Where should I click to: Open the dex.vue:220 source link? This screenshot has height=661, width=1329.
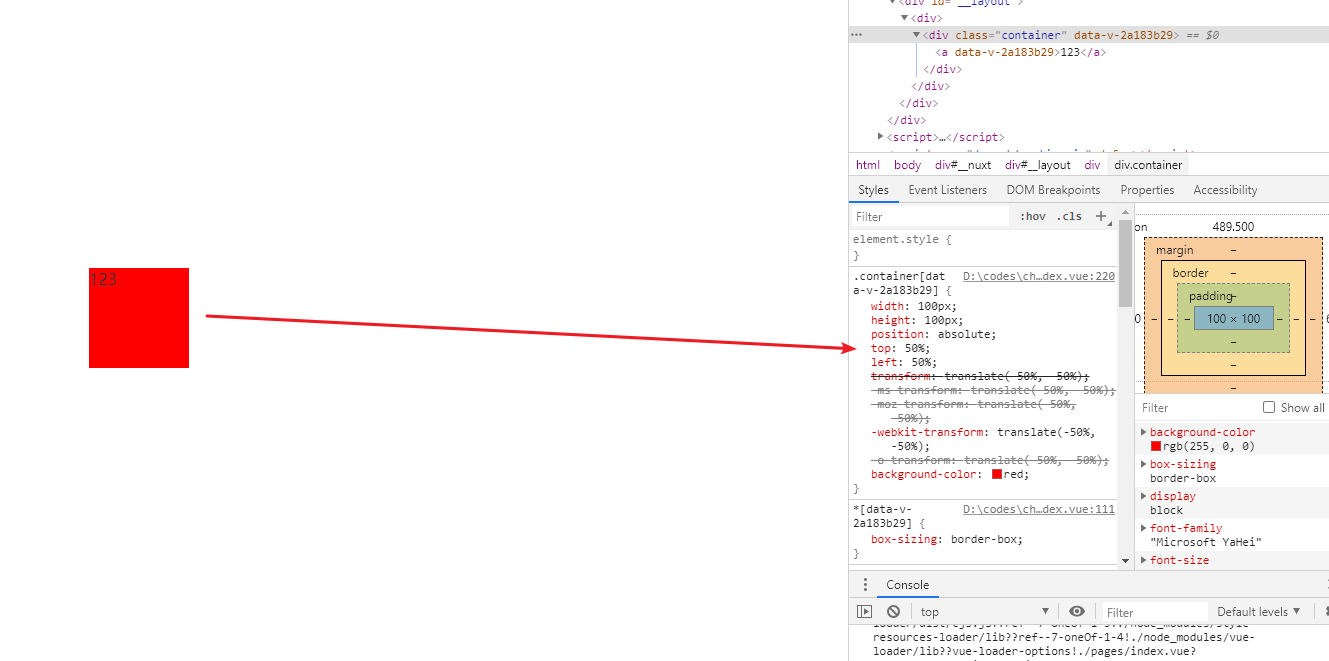1038,276
